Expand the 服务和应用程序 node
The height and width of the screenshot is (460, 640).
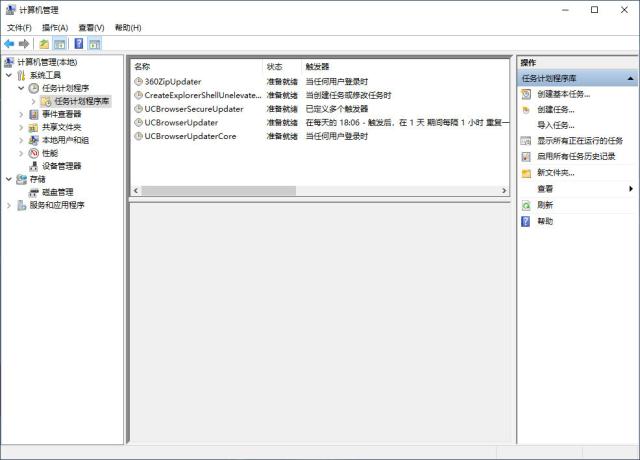click(x=9, y=205)
